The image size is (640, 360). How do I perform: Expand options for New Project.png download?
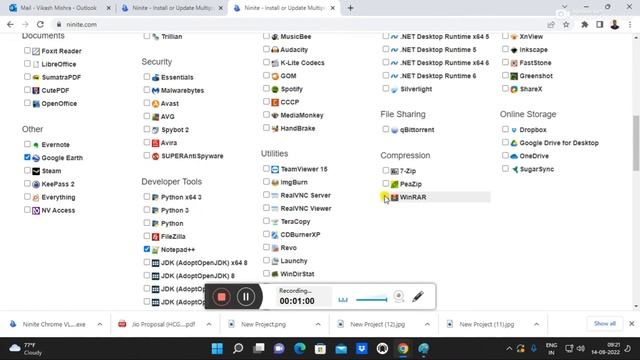(x=318, y=324)
